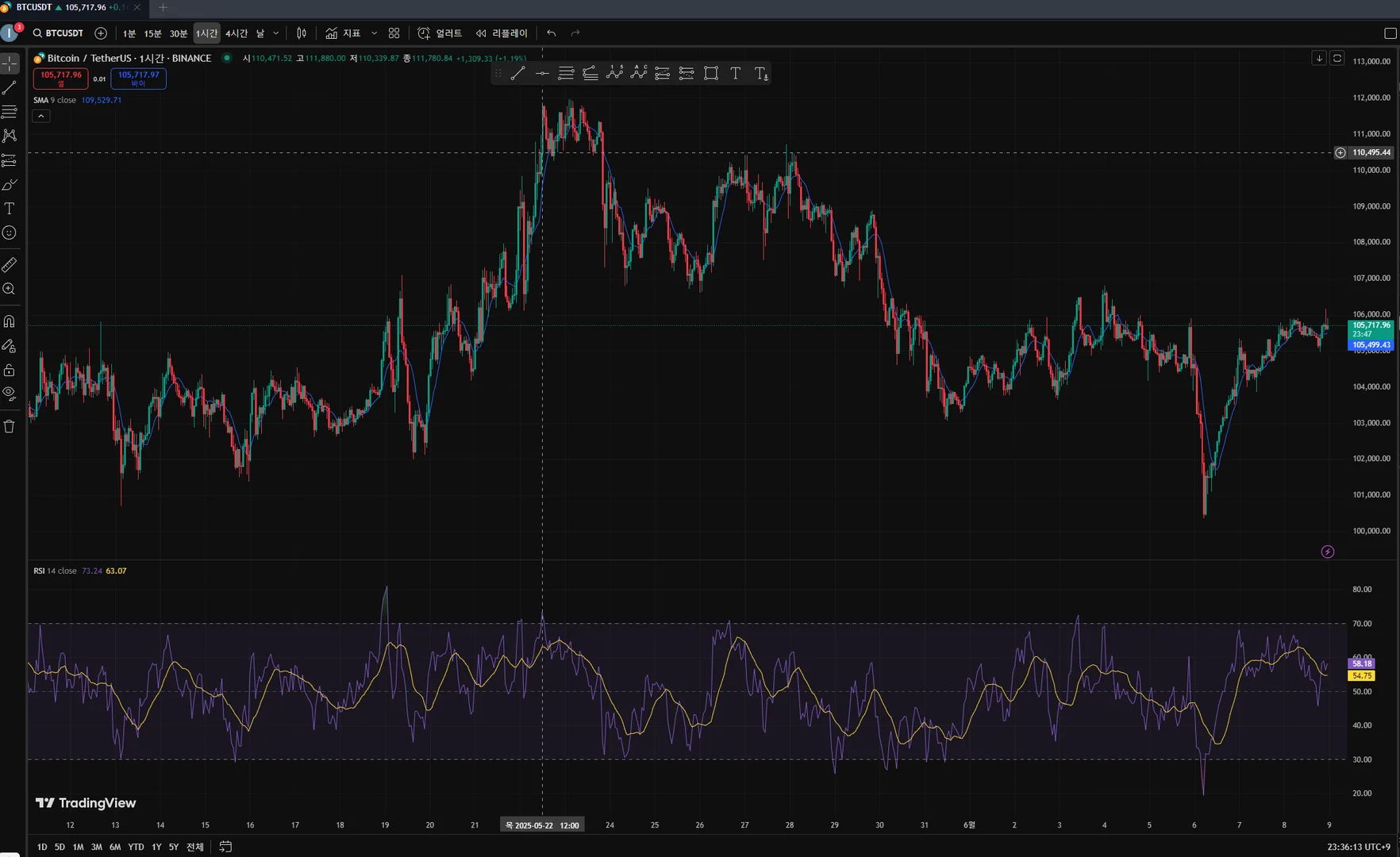Click the trash remove-objects icon

pyautogui.click(x=10, y=426)
